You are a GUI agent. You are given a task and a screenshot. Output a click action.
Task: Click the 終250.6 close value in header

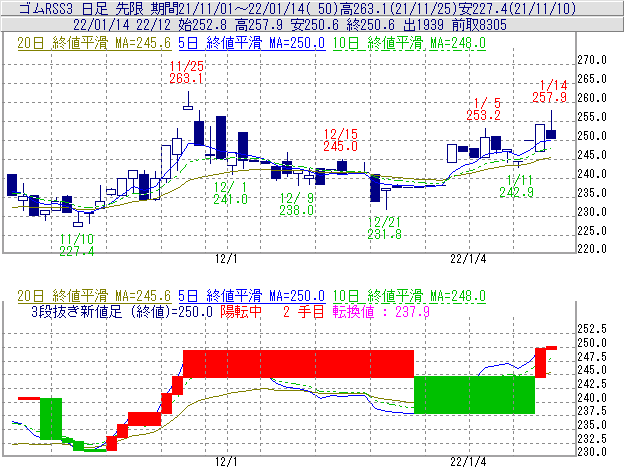(370, 25)
